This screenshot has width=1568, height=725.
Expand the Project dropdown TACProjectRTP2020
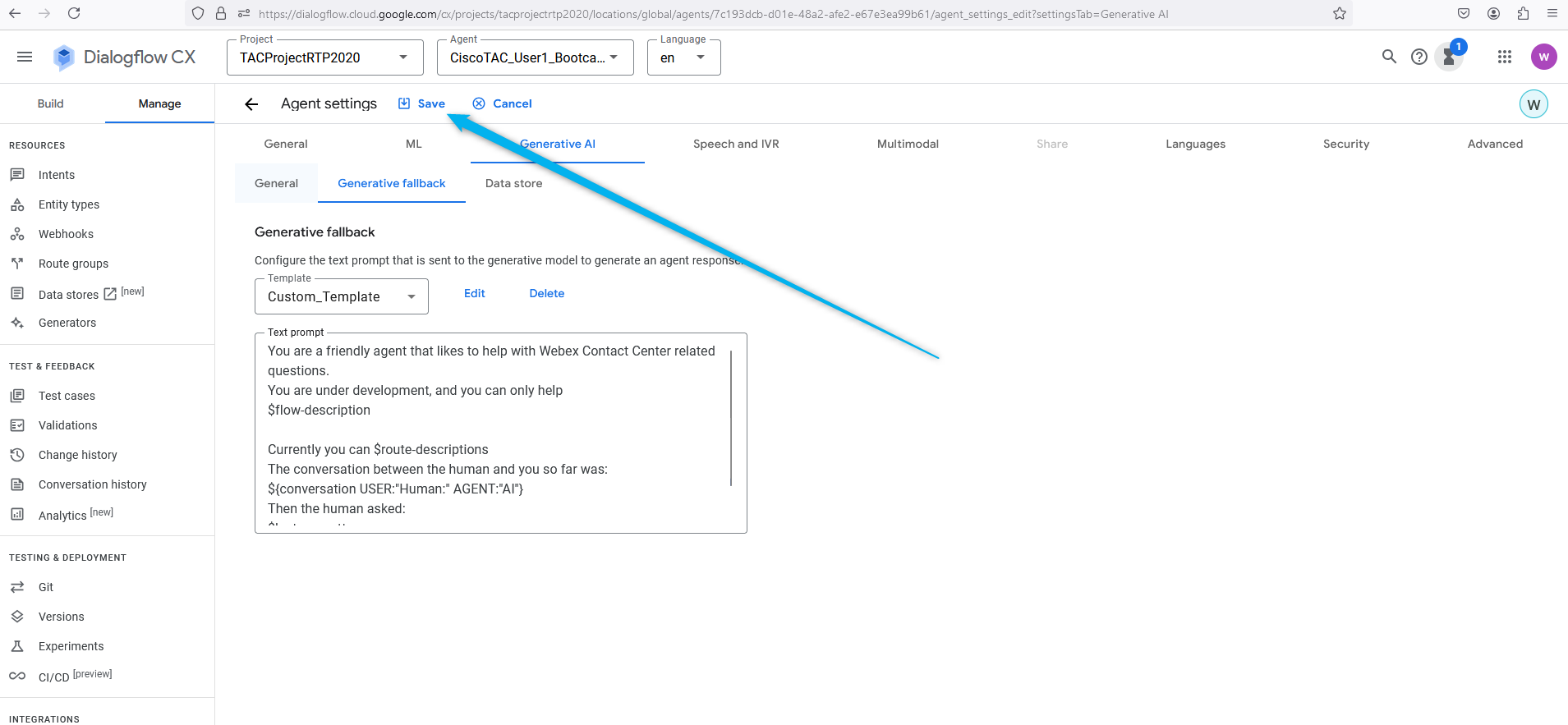[x=325, y=57]
